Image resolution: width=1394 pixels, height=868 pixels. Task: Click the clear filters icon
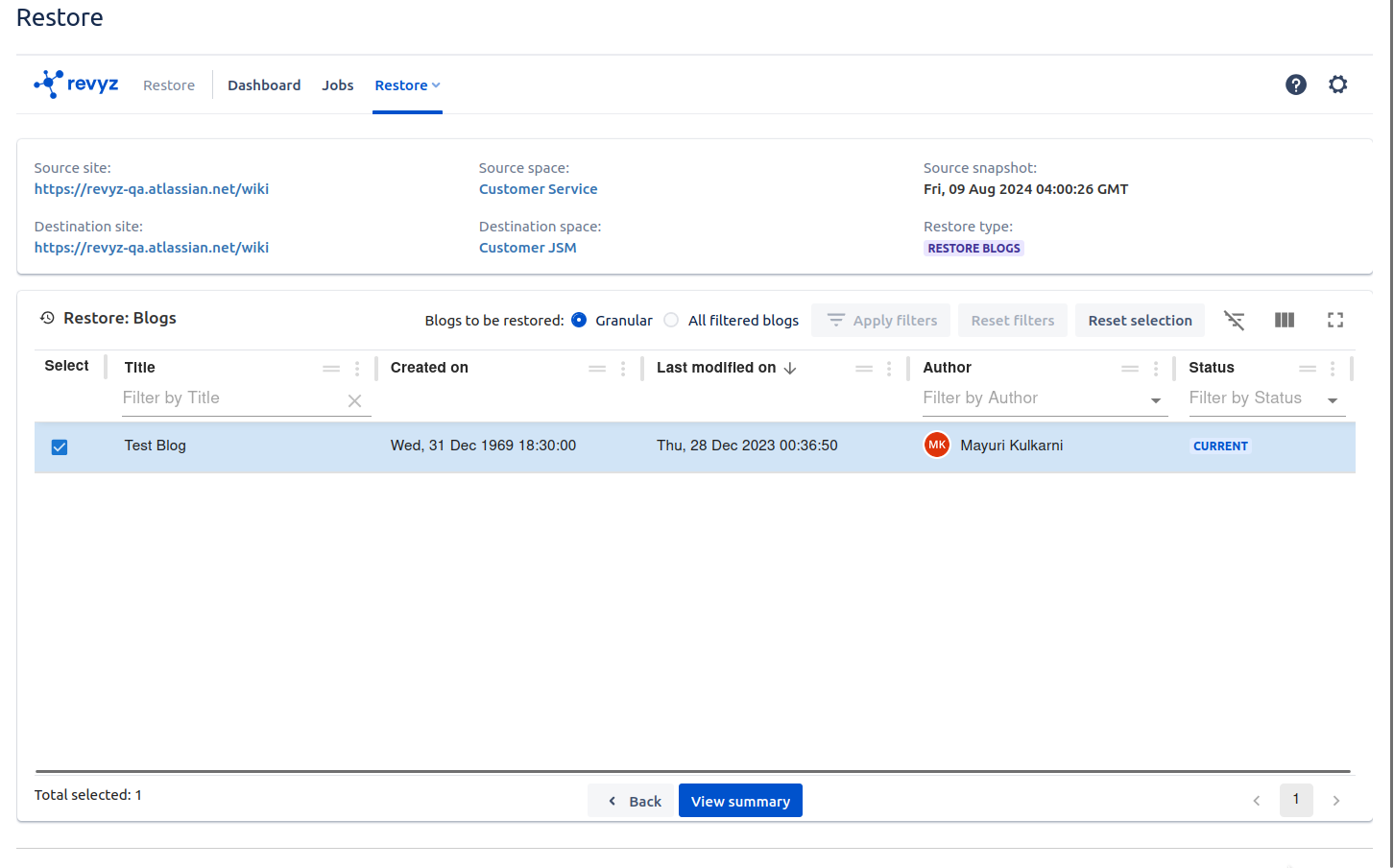pos(1234,321)
